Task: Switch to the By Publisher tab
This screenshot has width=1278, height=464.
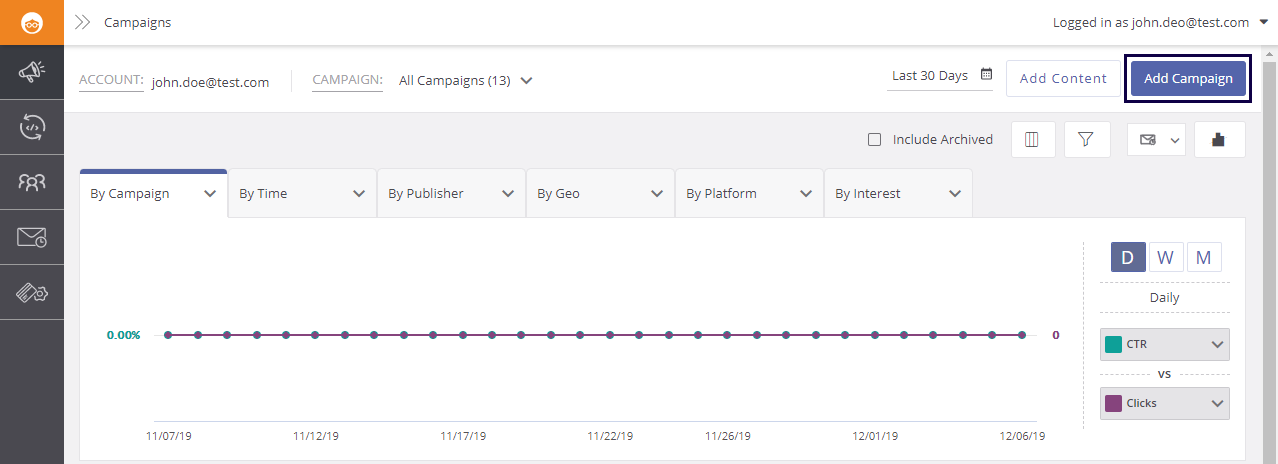Action: pos(451,194)
